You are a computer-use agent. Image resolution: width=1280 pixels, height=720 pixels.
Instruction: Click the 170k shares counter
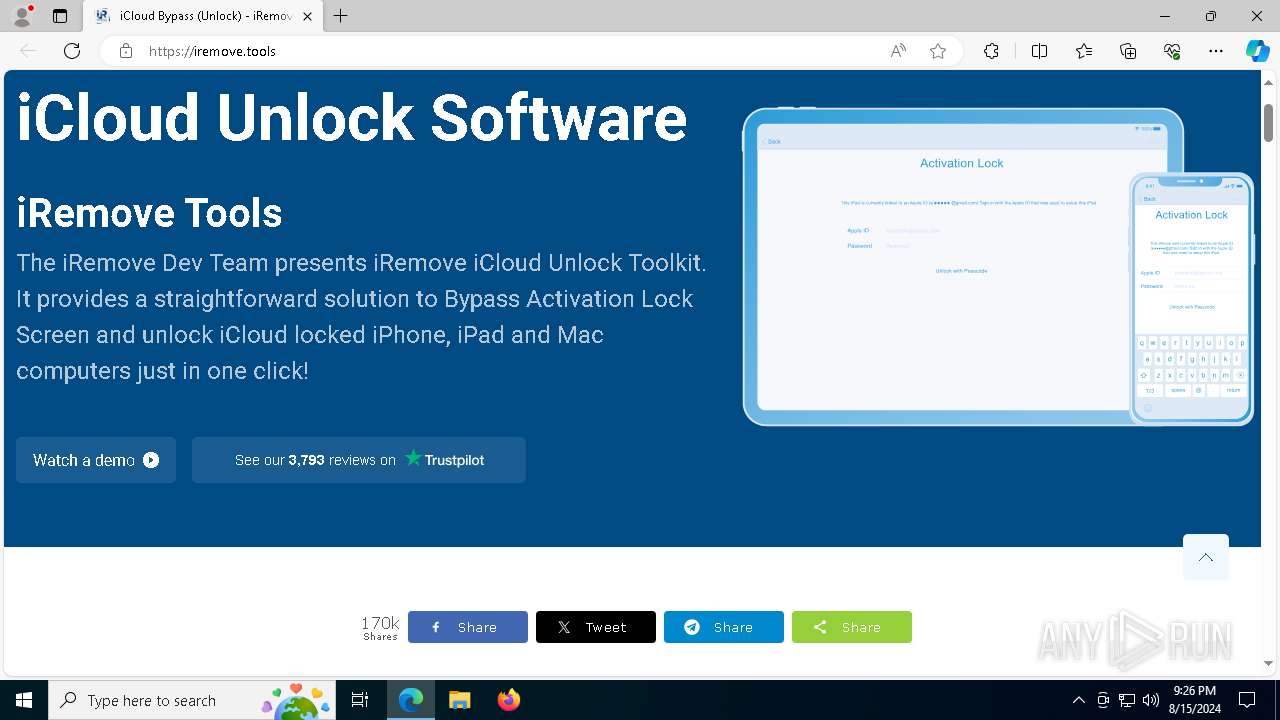click(x=380, y=627)
